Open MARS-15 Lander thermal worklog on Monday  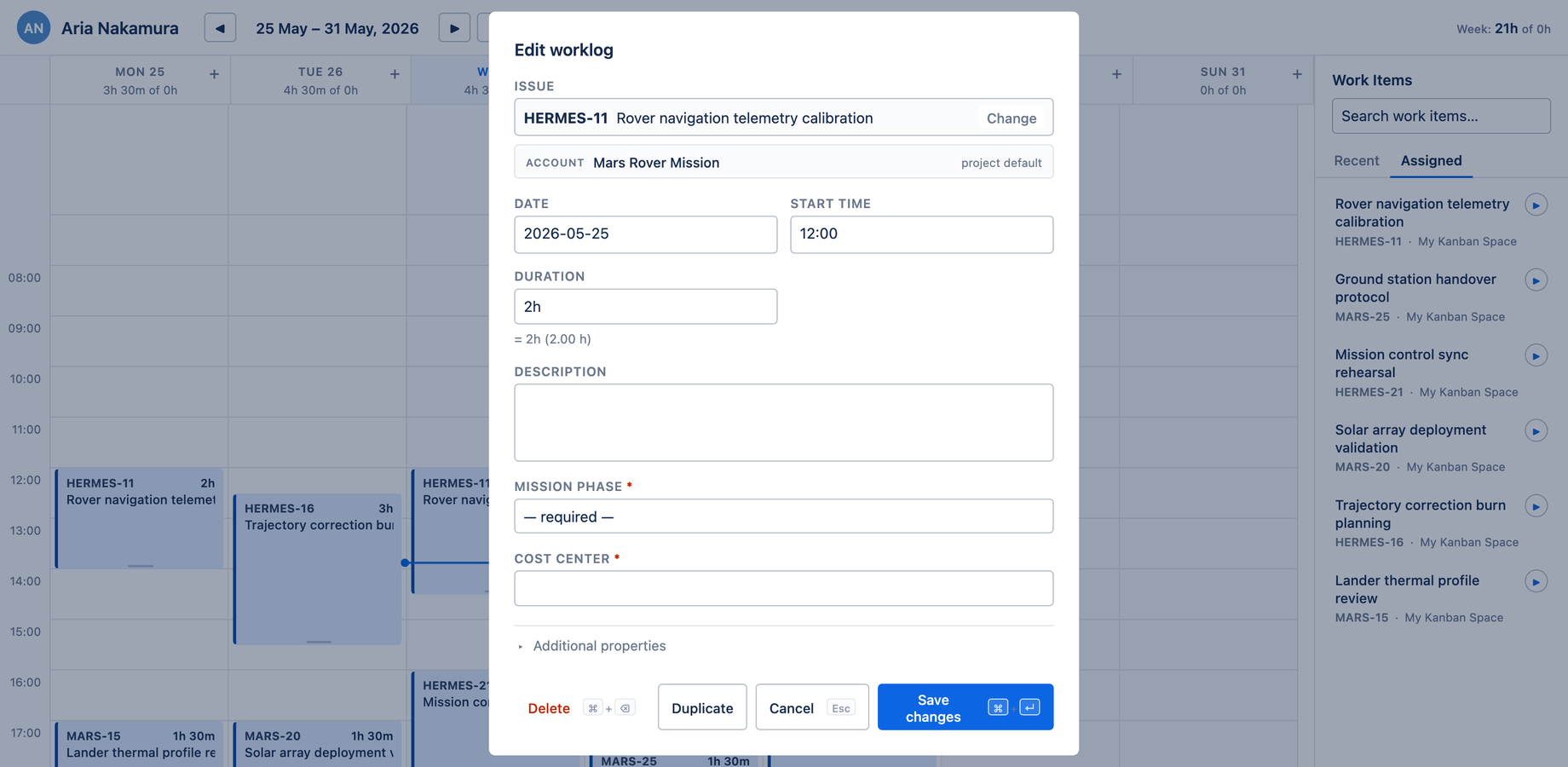140,744
